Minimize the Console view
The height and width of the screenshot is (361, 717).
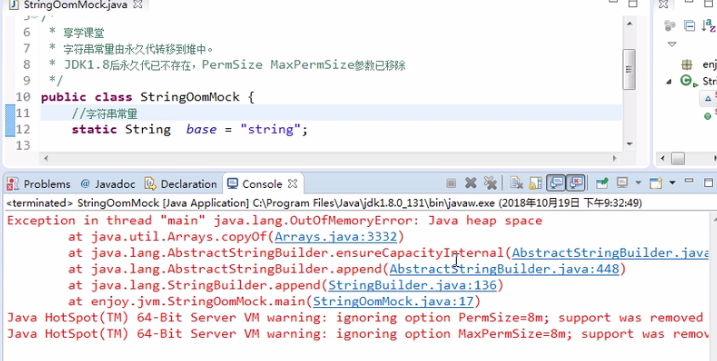pyautogui.click(x=688, y=180)
